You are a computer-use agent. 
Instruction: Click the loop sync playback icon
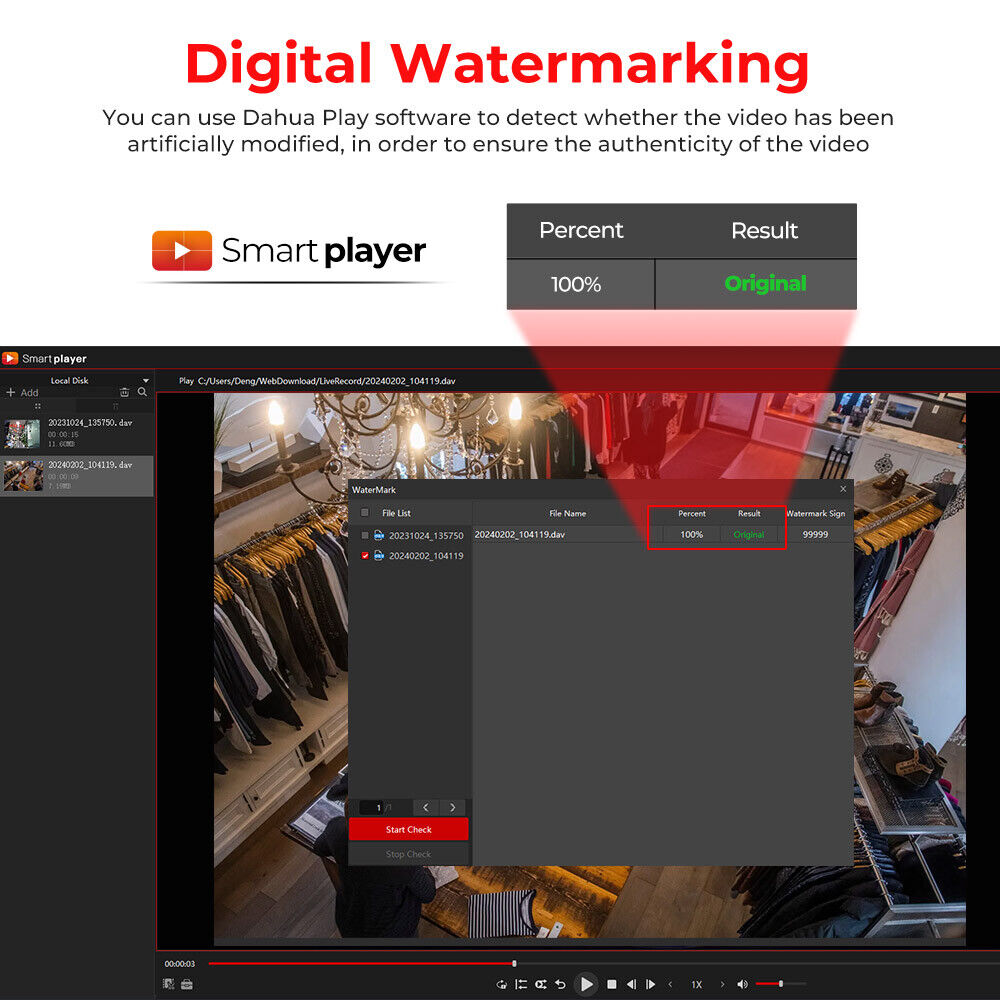[x=502, y=984]
